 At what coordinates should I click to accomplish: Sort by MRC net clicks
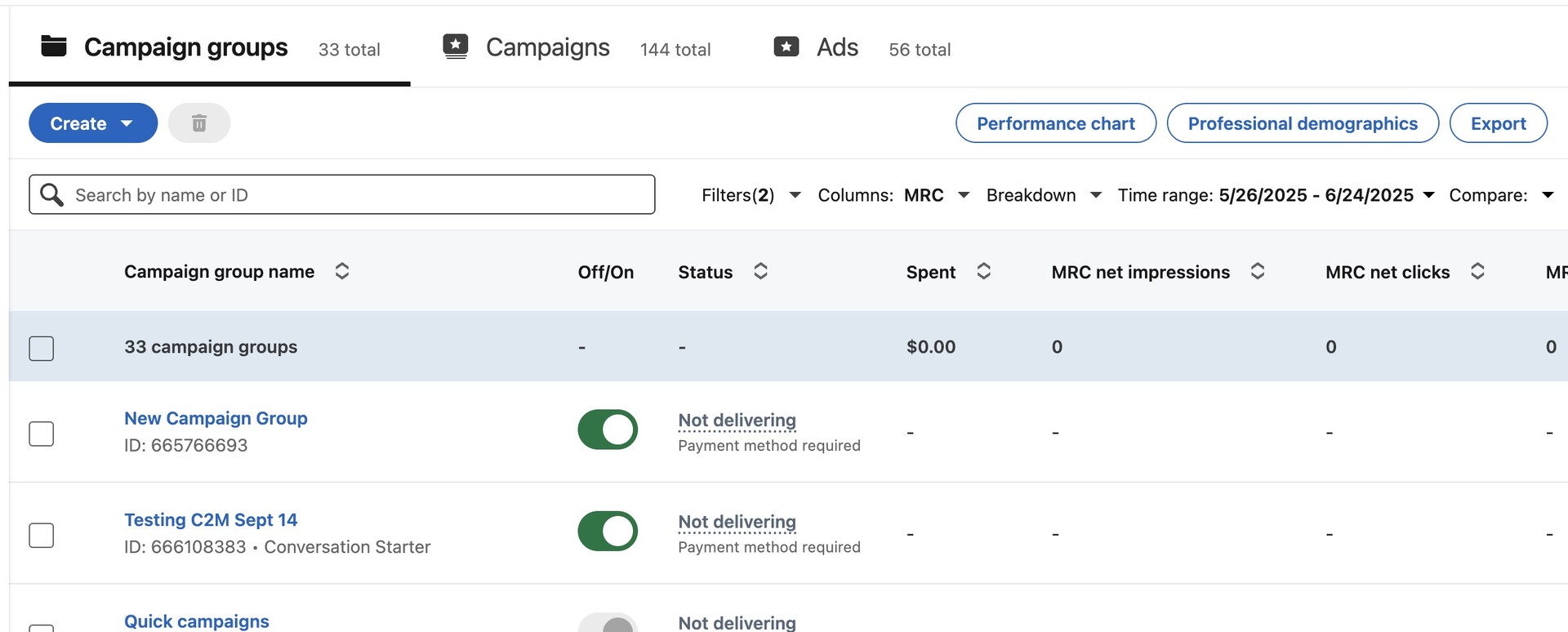tap(1477, 271)
